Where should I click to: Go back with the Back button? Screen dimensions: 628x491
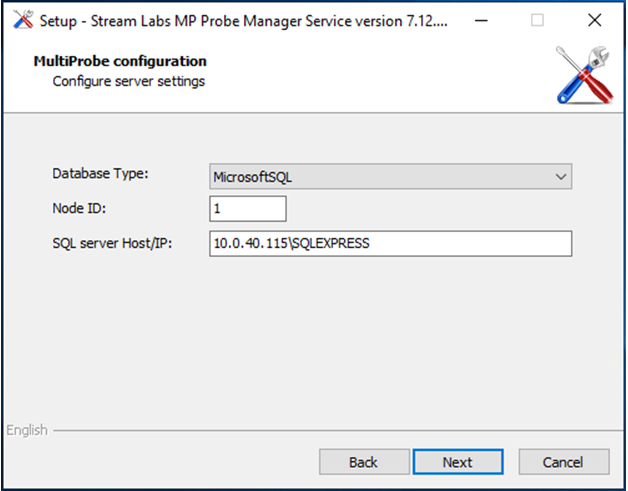pos(363,462)
